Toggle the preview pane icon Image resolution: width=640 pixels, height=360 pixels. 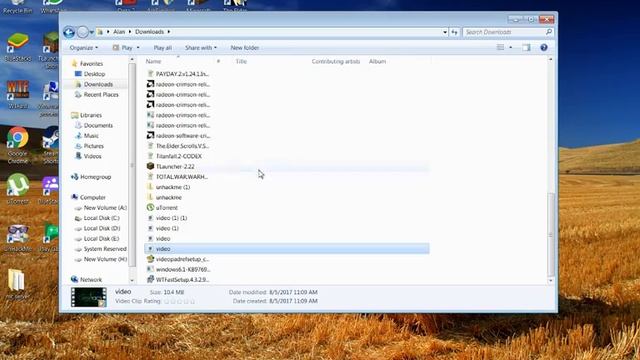click(x=527, y=48)
